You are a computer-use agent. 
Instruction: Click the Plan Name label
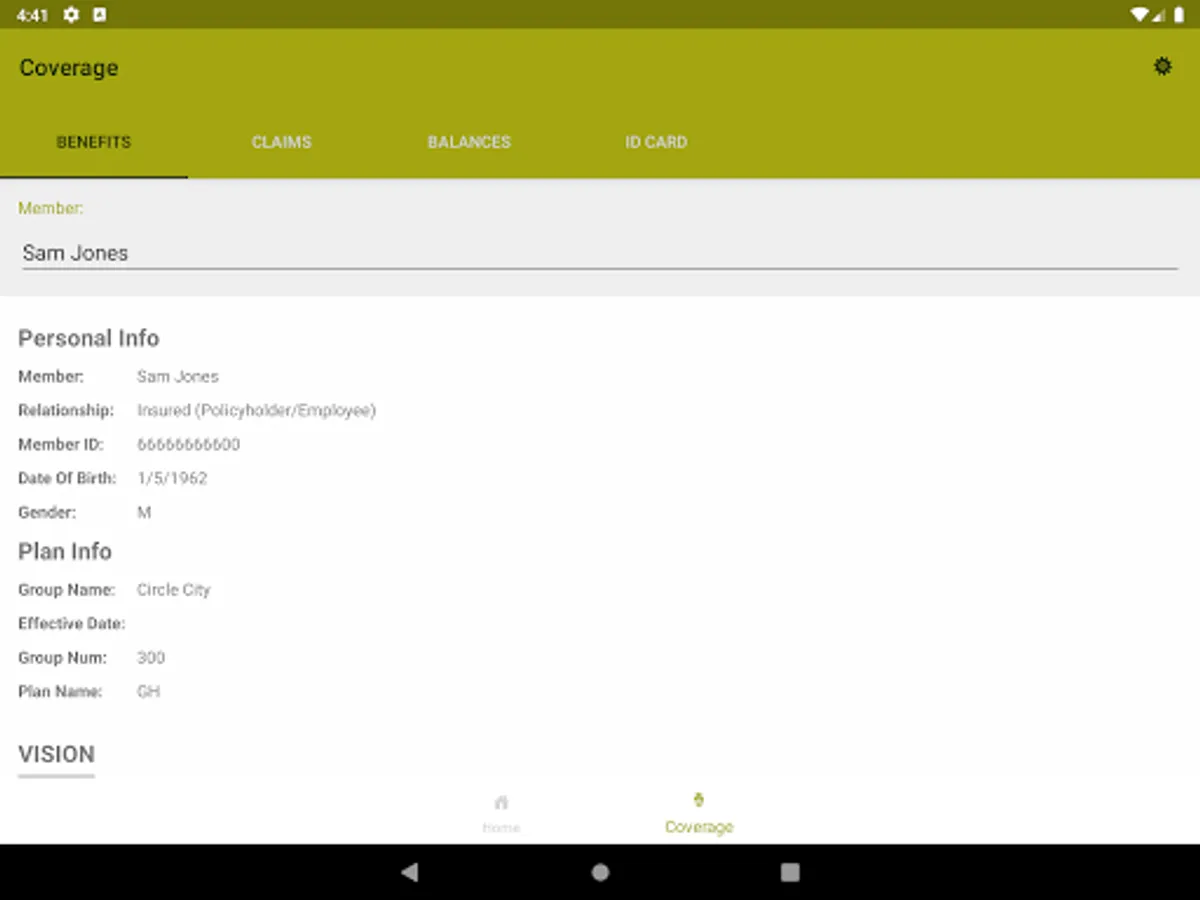[60, 691]
